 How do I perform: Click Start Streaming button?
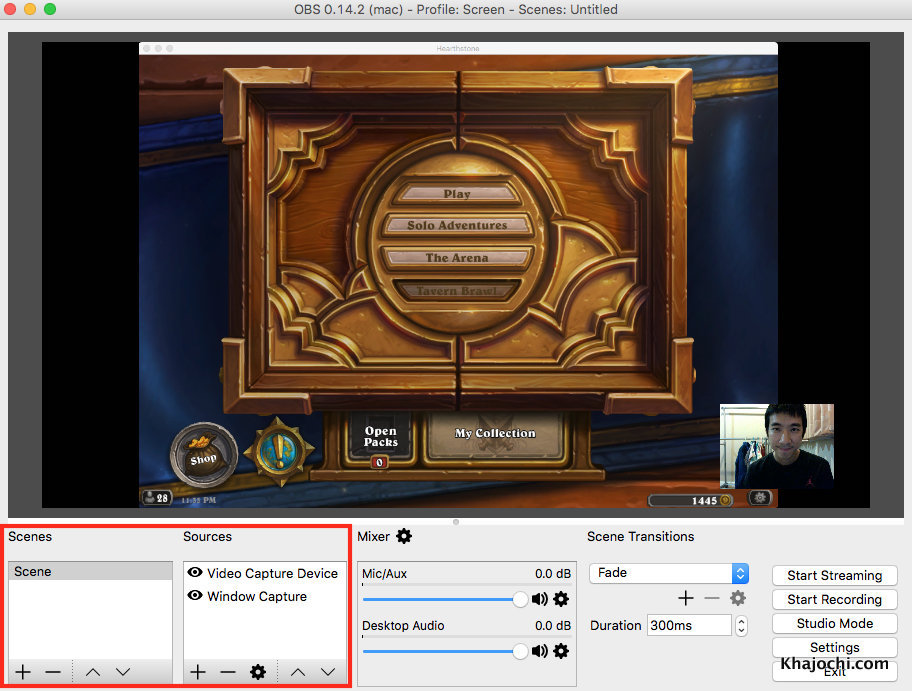pos(835,575)
